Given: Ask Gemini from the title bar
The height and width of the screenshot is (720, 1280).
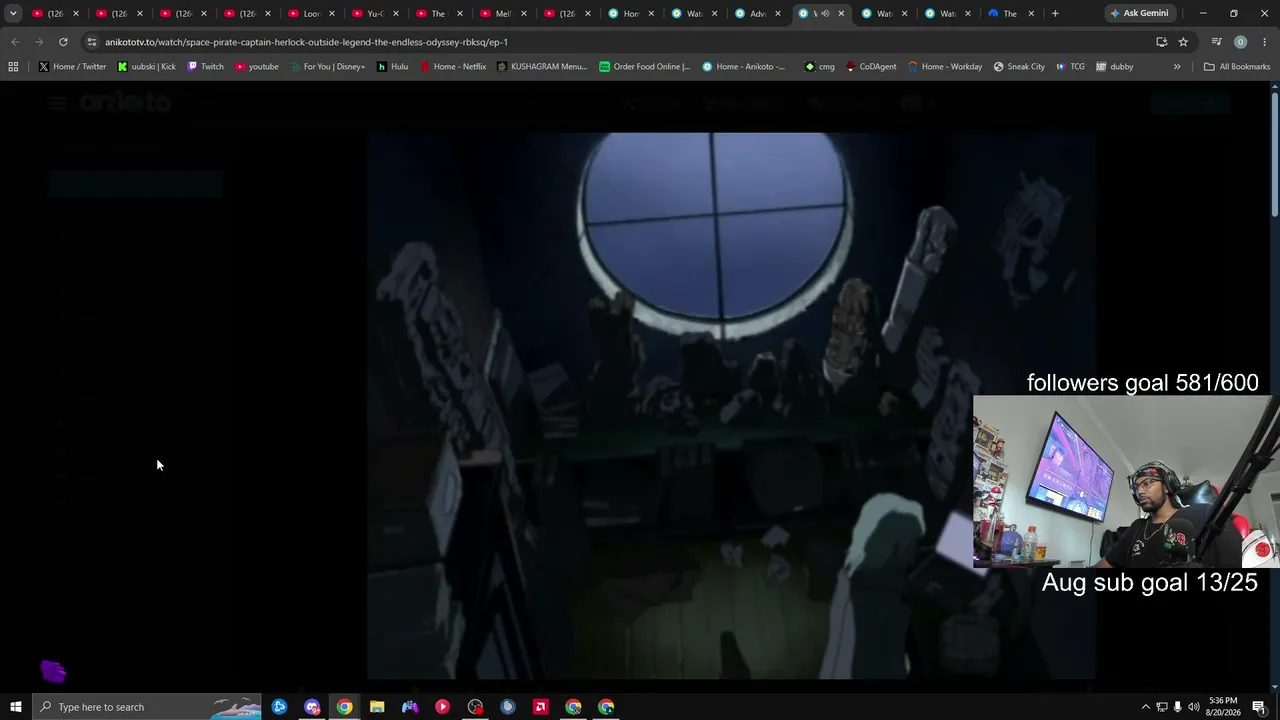Looking at the screenshot, I should [1139, 14].
